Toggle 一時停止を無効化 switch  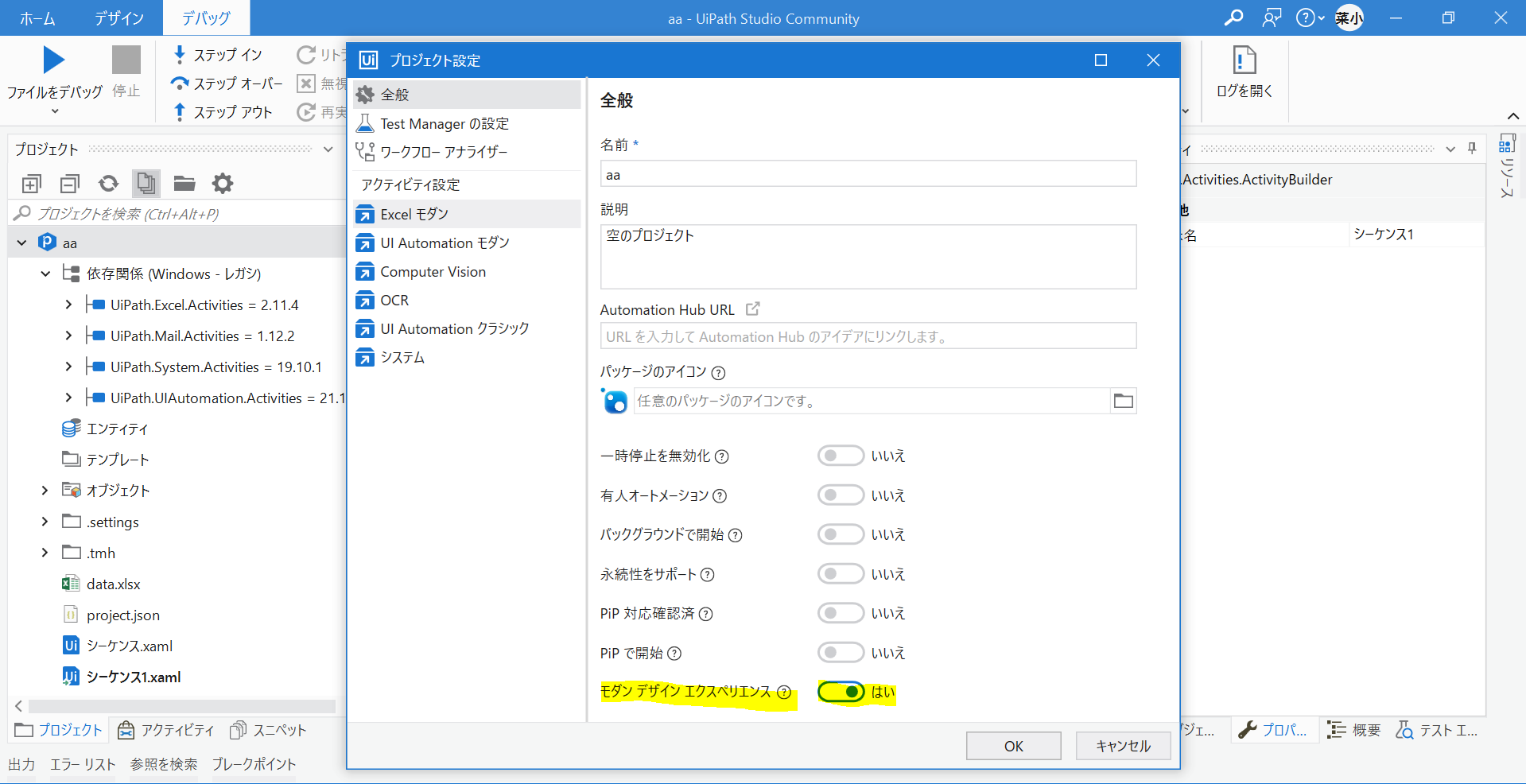[841, 456]
